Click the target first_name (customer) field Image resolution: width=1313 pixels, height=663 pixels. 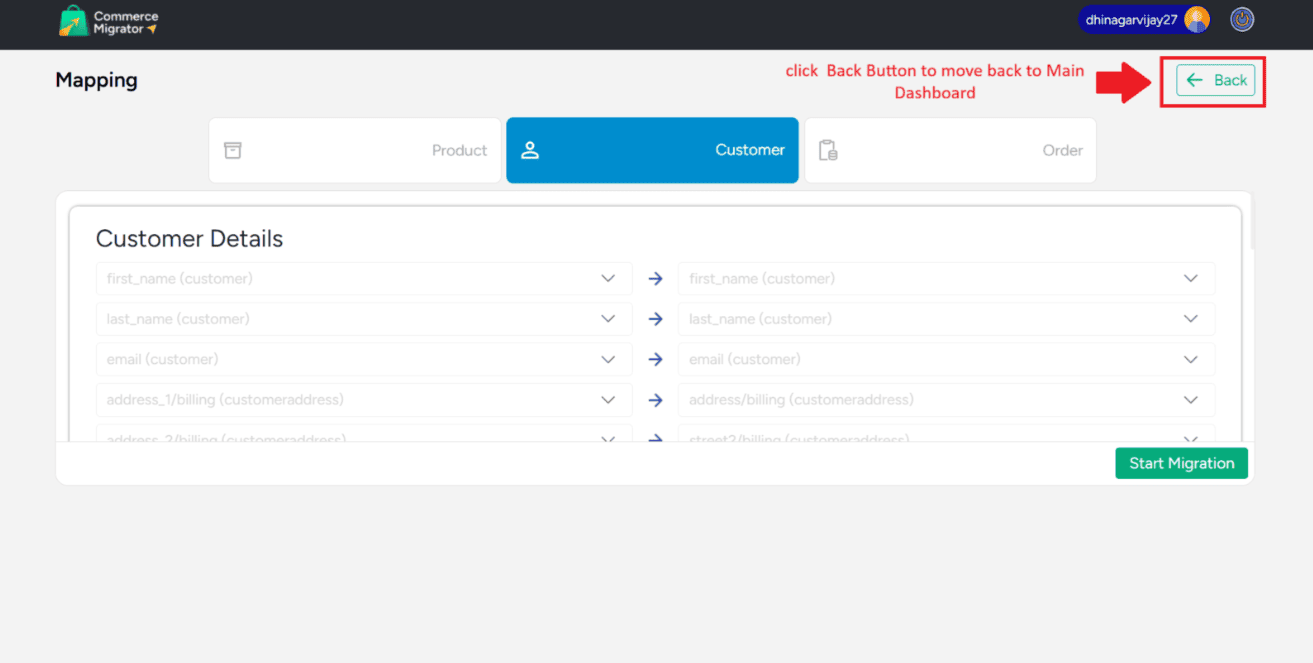point(930,279)
